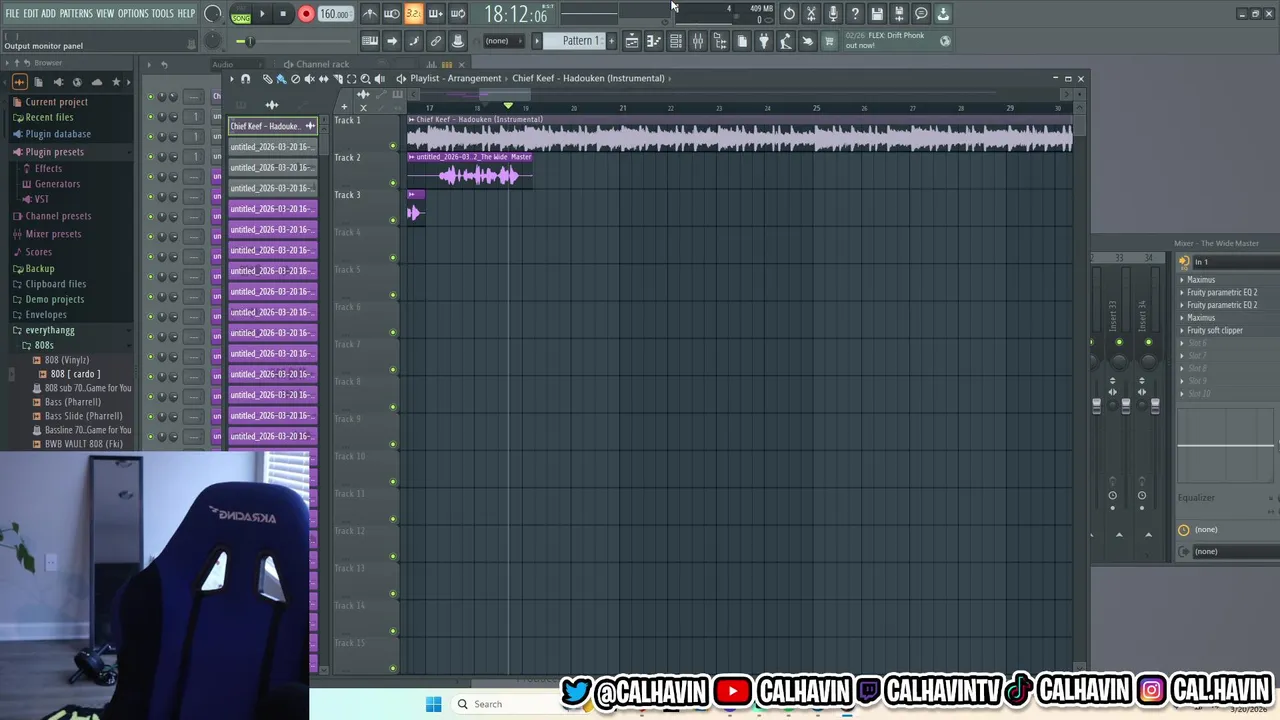Screen dimensions: 1280x720
Task: Open help with question mark icon
Action: coord(855,14)
